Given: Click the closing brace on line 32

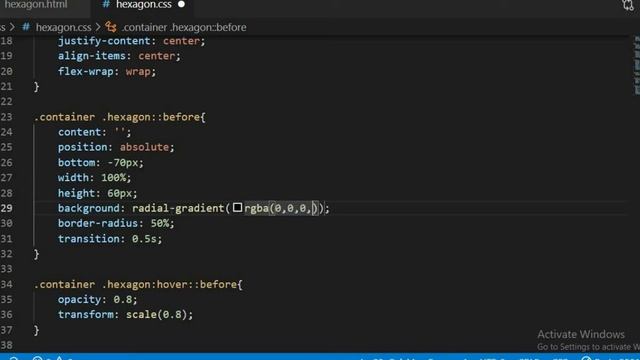Looking at the screenshot, I should pos(36,254).
